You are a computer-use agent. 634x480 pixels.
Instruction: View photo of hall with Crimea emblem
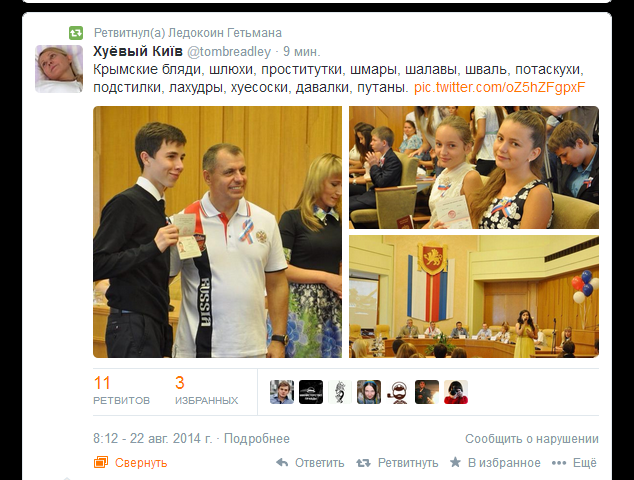474,297
